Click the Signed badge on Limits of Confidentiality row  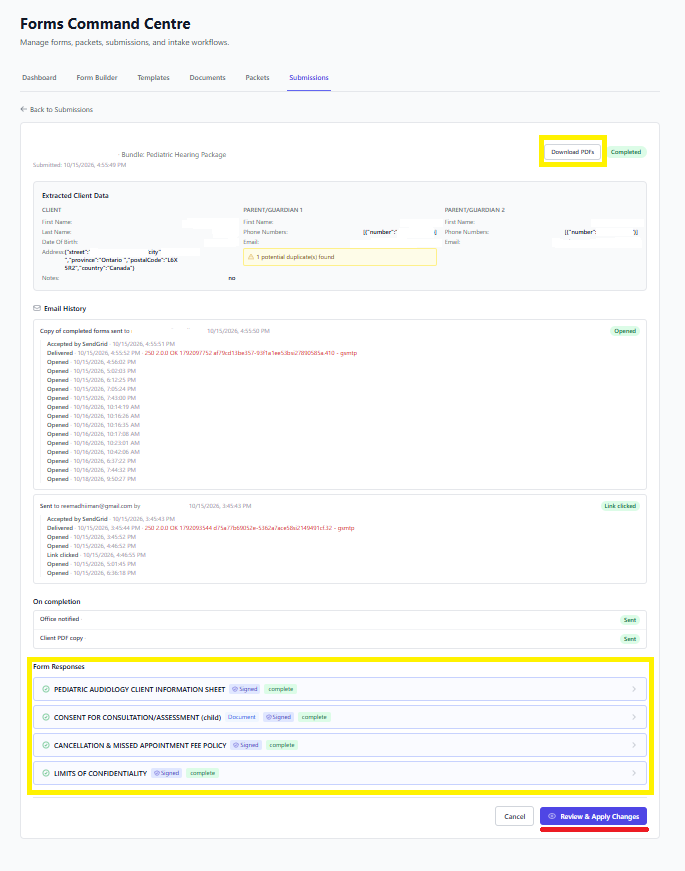coord(167,773)
